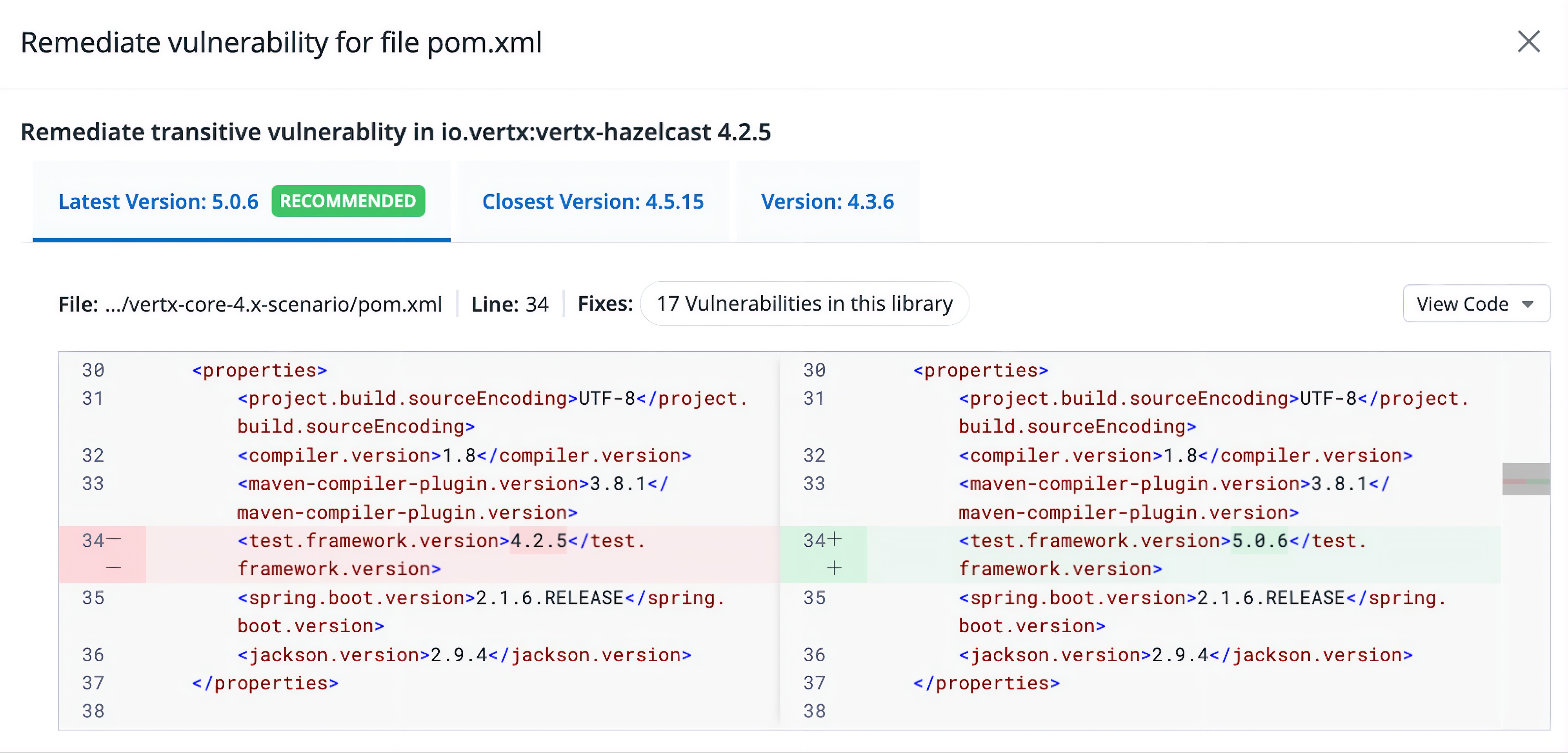Click the highlighted 5.0.6 version in the diff

tap(1259, 540)
